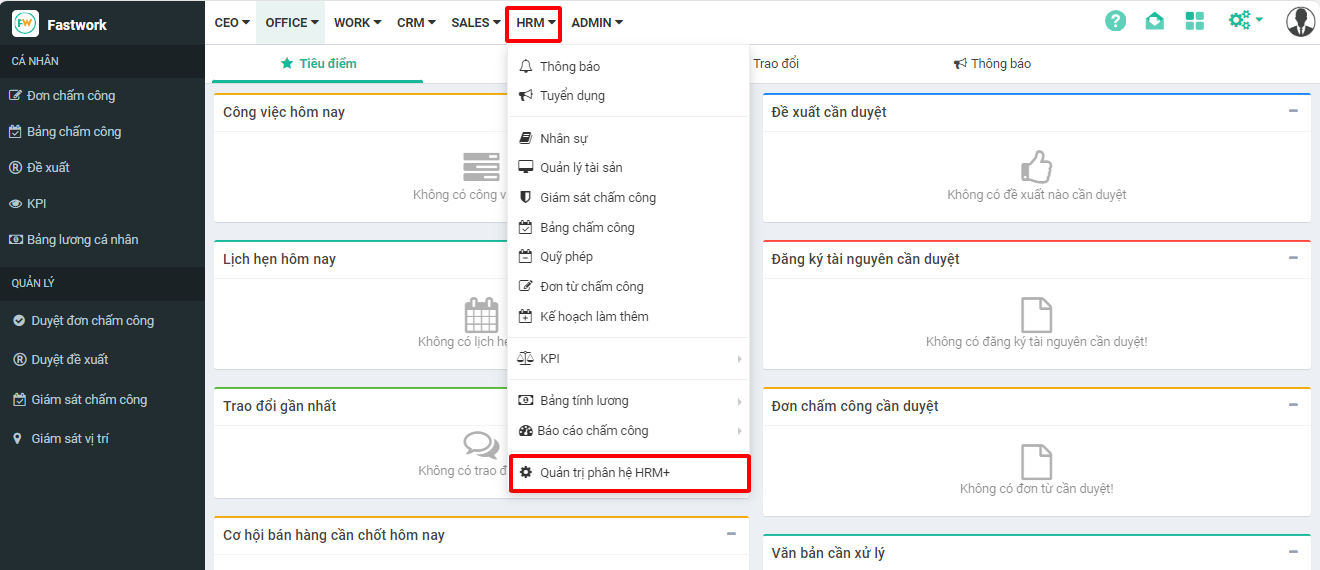Open the settings gears icon dropdown
The width and height of the screenshot is (1320, 570).
1245,21
